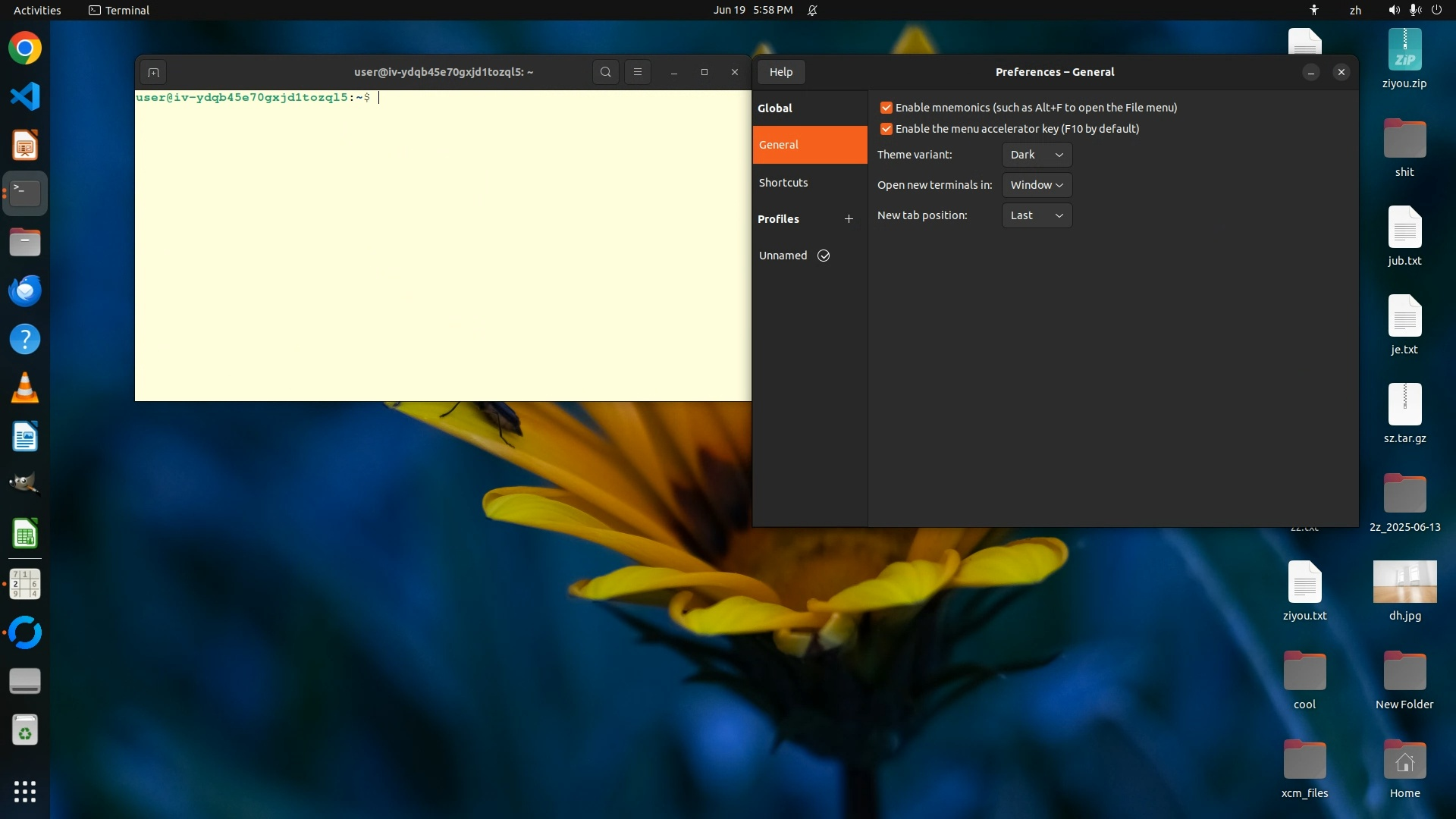Add a new profile with plus icon
Image resolution: width=1456 pixels, height=819 pixels.
pos(849,219)
